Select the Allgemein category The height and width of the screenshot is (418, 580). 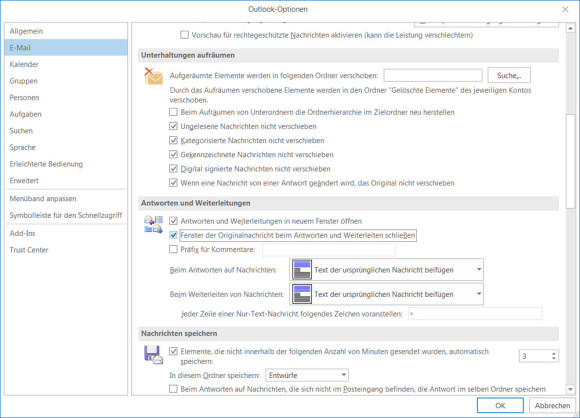pyautogui.click(x=66, y=31)
